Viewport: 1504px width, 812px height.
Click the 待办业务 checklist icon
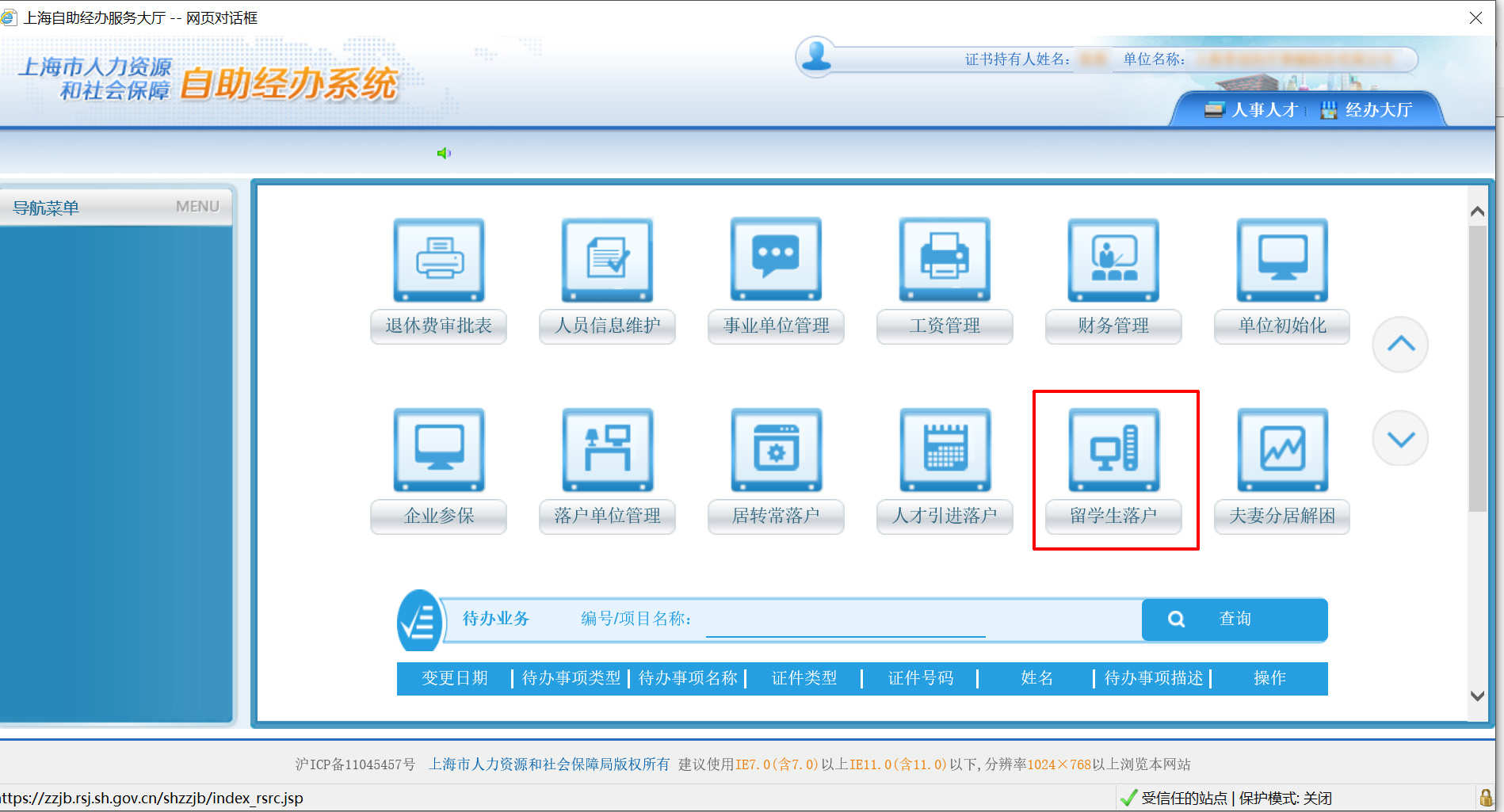coord(419,620)
